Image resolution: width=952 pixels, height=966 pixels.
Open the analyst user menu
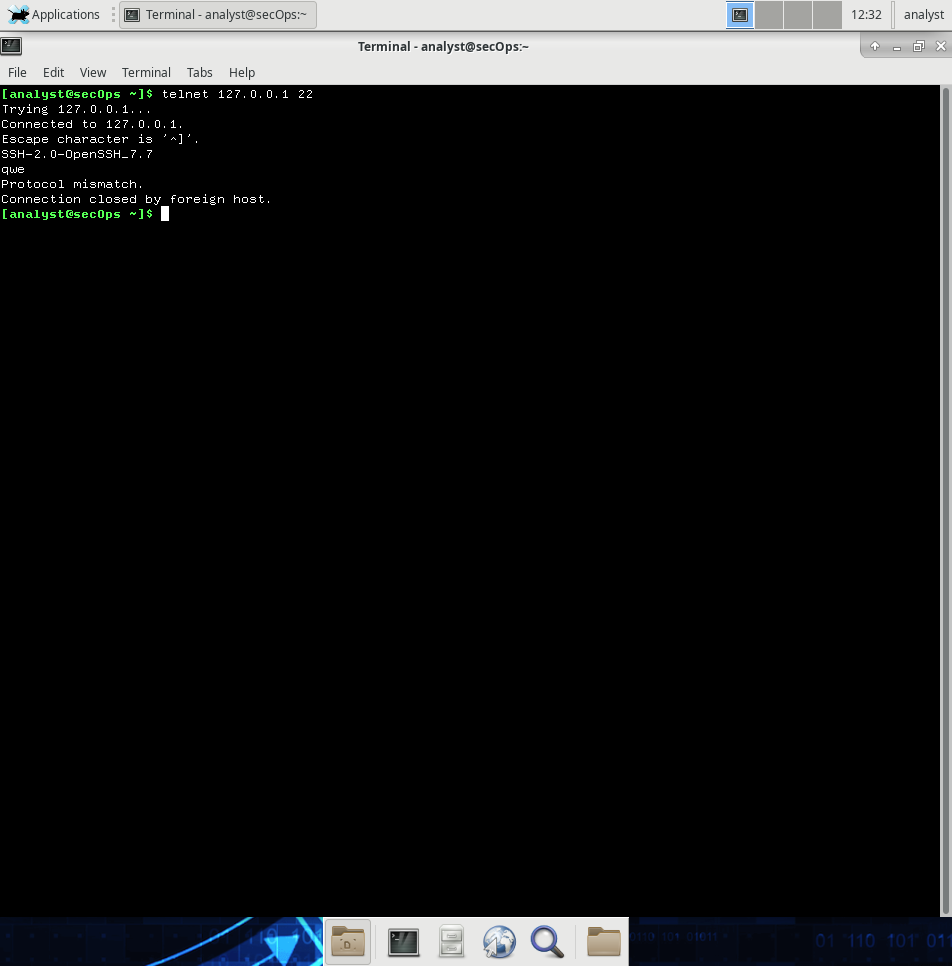(923, 15)
